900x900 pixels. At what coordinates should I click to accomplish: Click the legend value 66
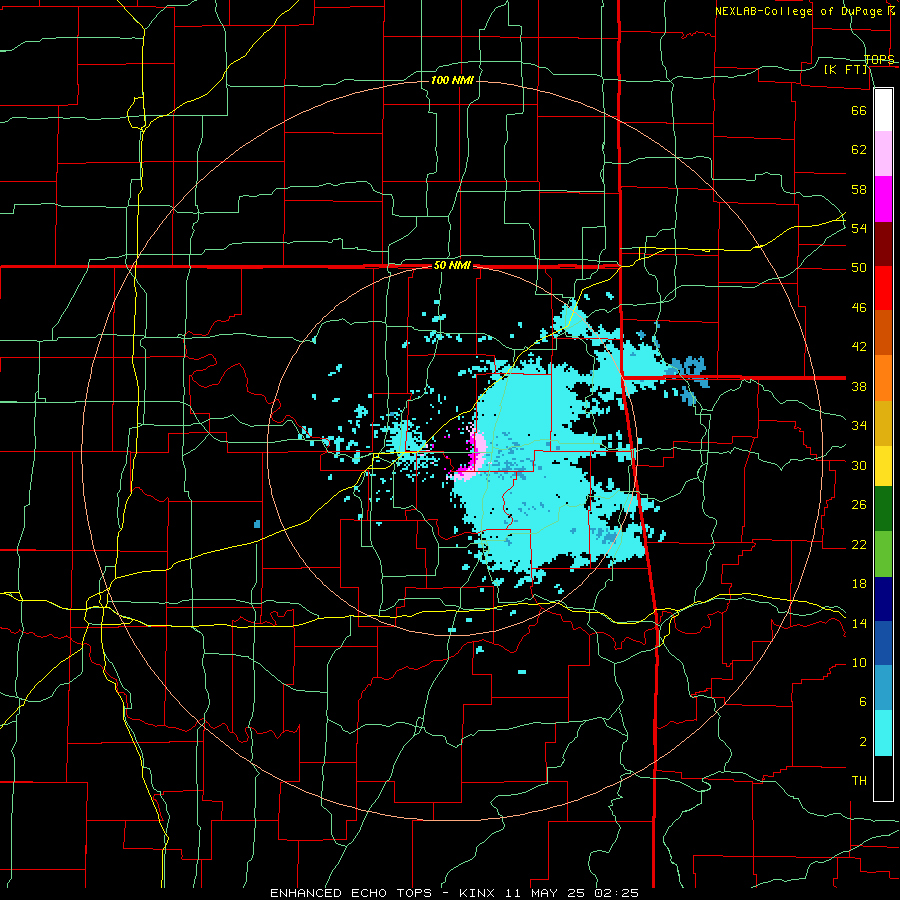point(859,110)
